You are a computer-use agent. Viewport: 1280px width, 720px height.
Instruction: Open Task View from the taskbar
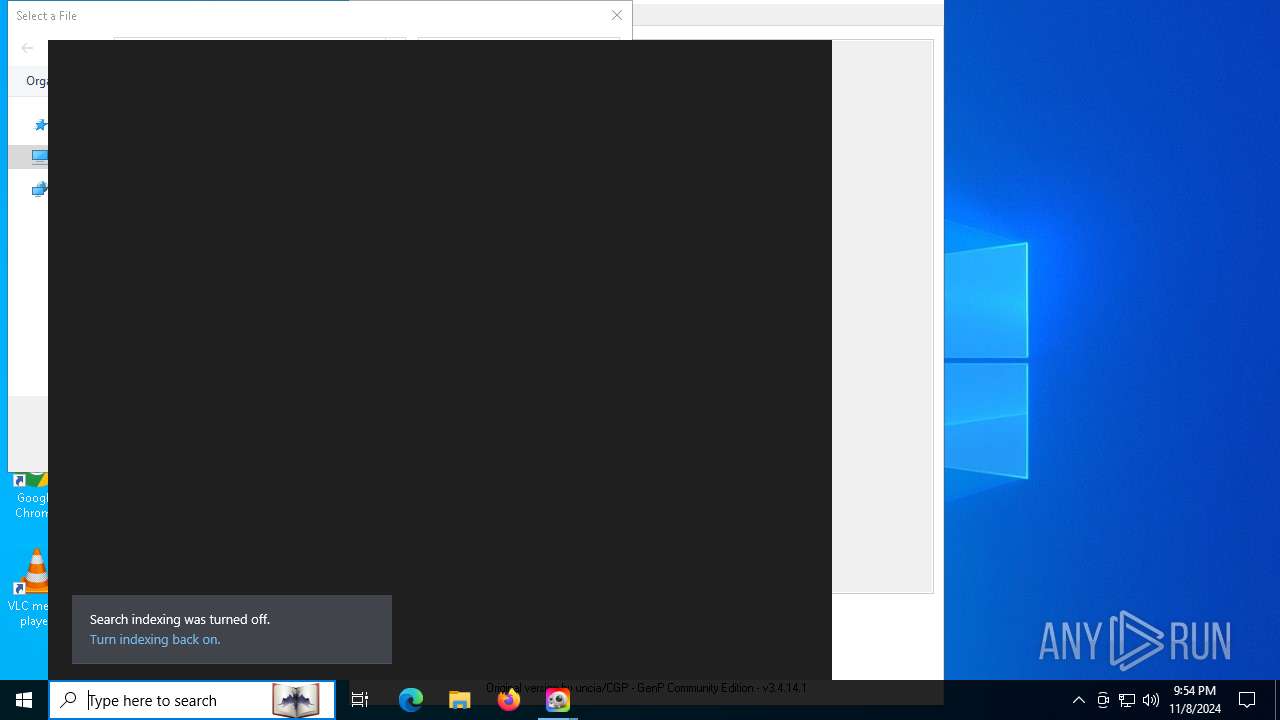tap(360, 700)
